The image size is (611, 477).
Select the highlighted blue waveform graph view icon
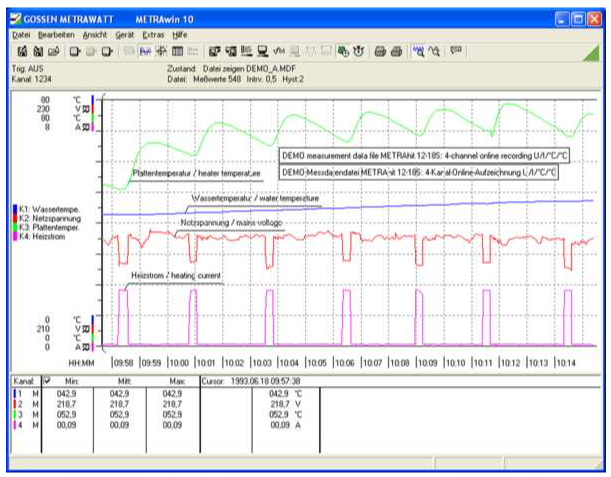click(x=145, y=51)
